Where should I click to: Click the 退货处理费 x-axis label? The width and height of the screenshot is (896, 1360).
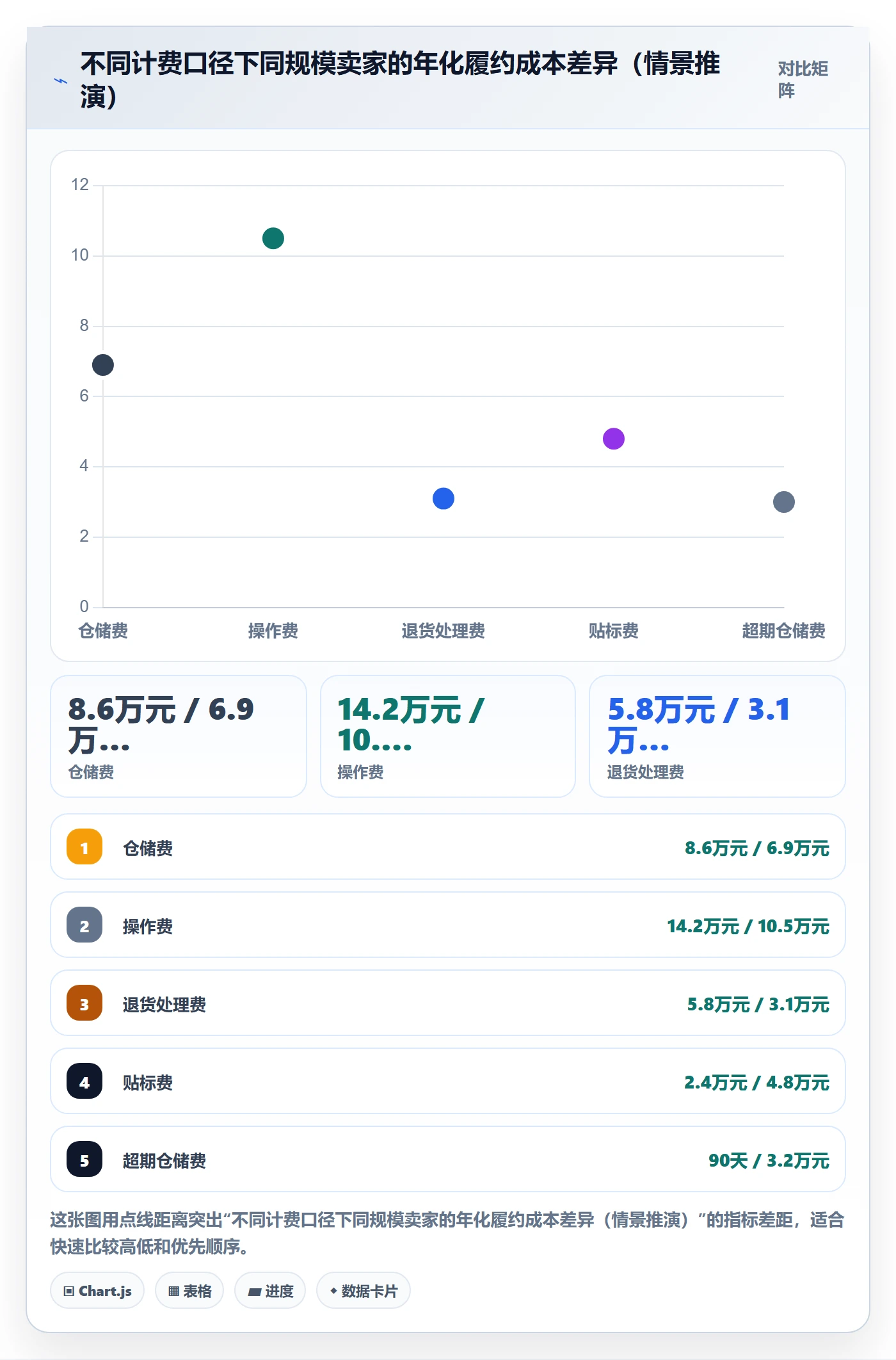coord(444,631)
